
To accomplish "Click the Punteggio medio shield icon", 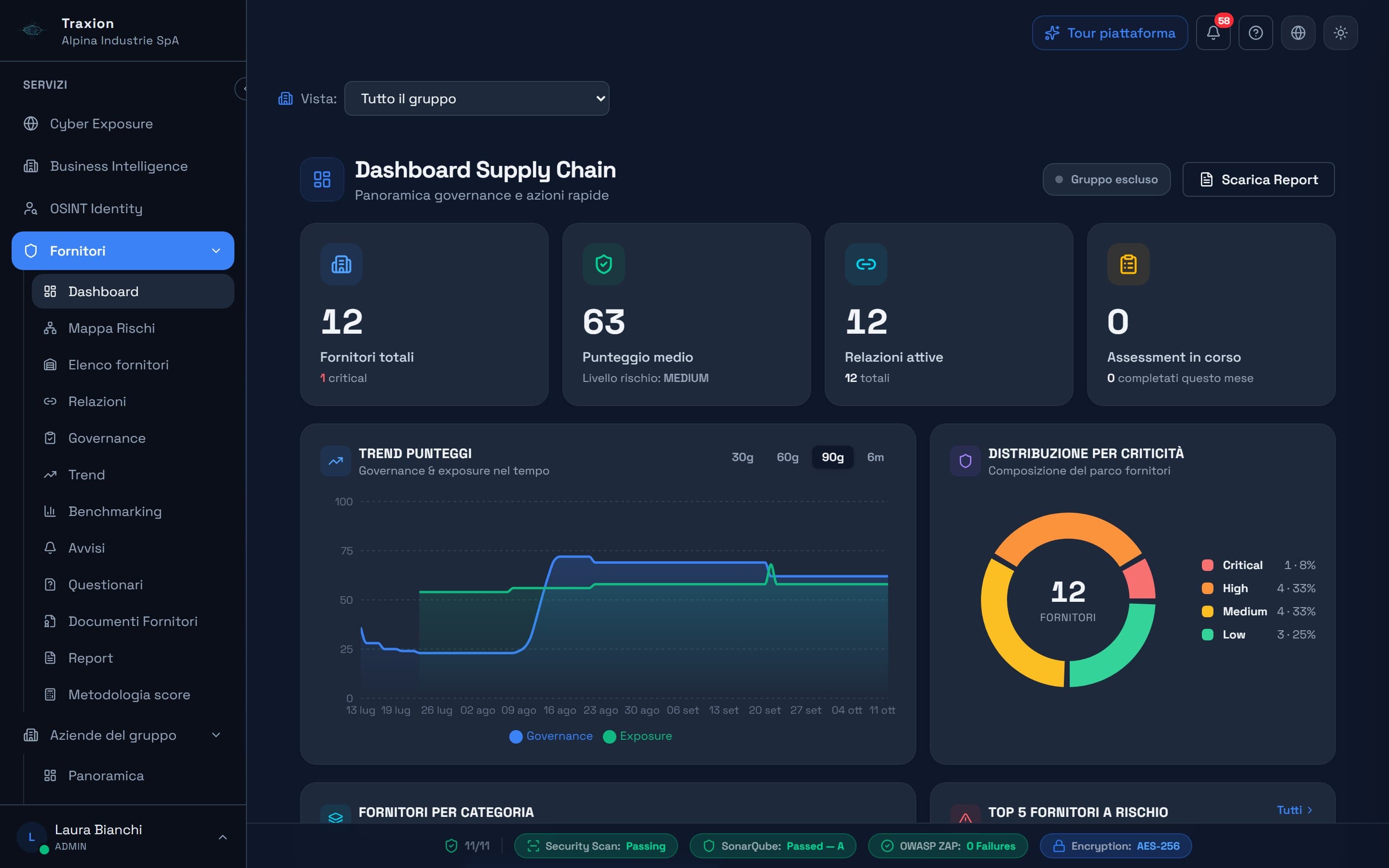I will 604,264.
